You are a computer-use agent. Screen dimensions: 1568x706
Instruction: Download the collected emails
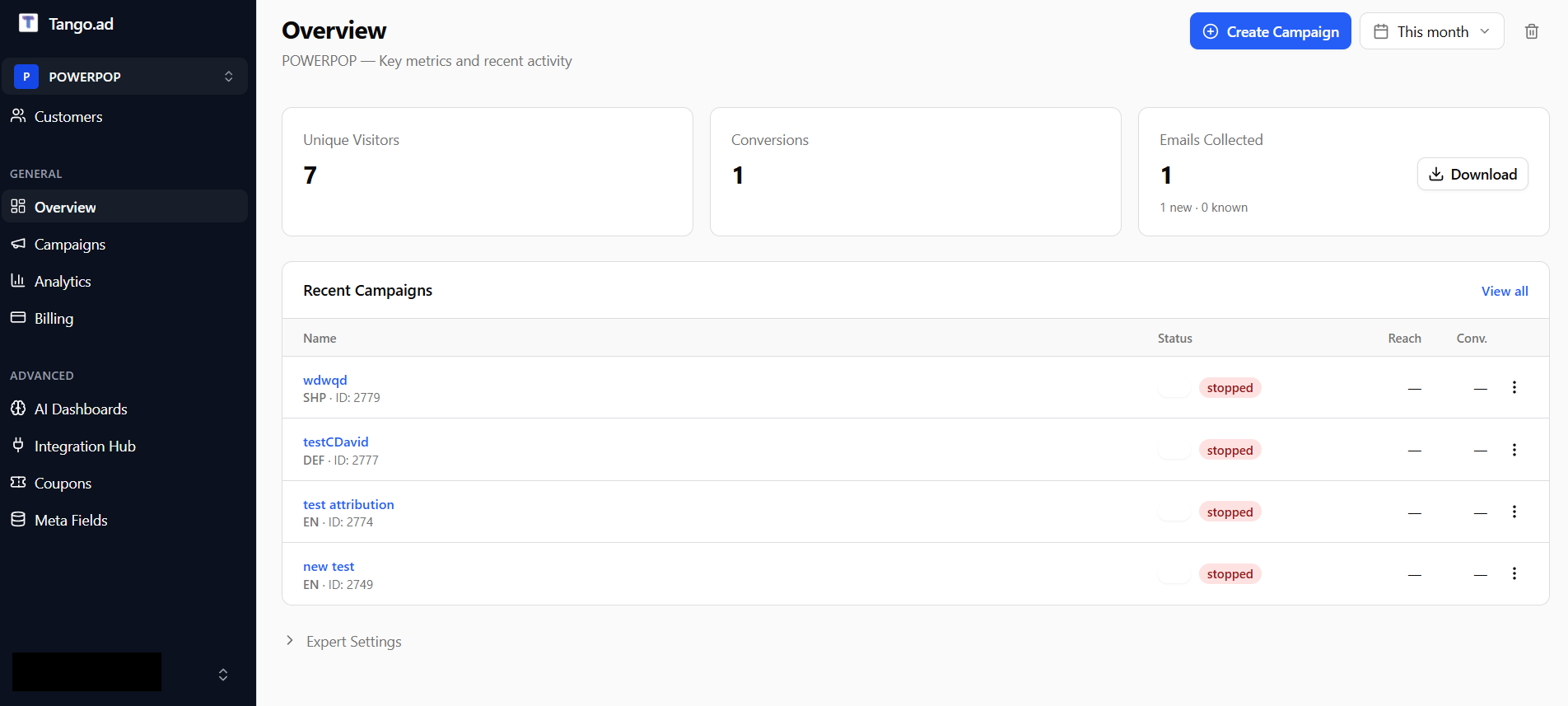pyautogui.click(x=1472, y=174)
